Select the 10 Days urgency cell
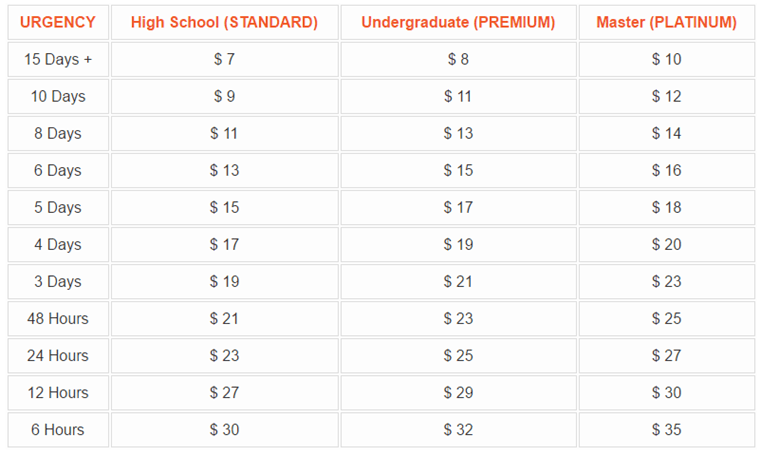Viewport: 761px width, 456px height. coord(58,96)
